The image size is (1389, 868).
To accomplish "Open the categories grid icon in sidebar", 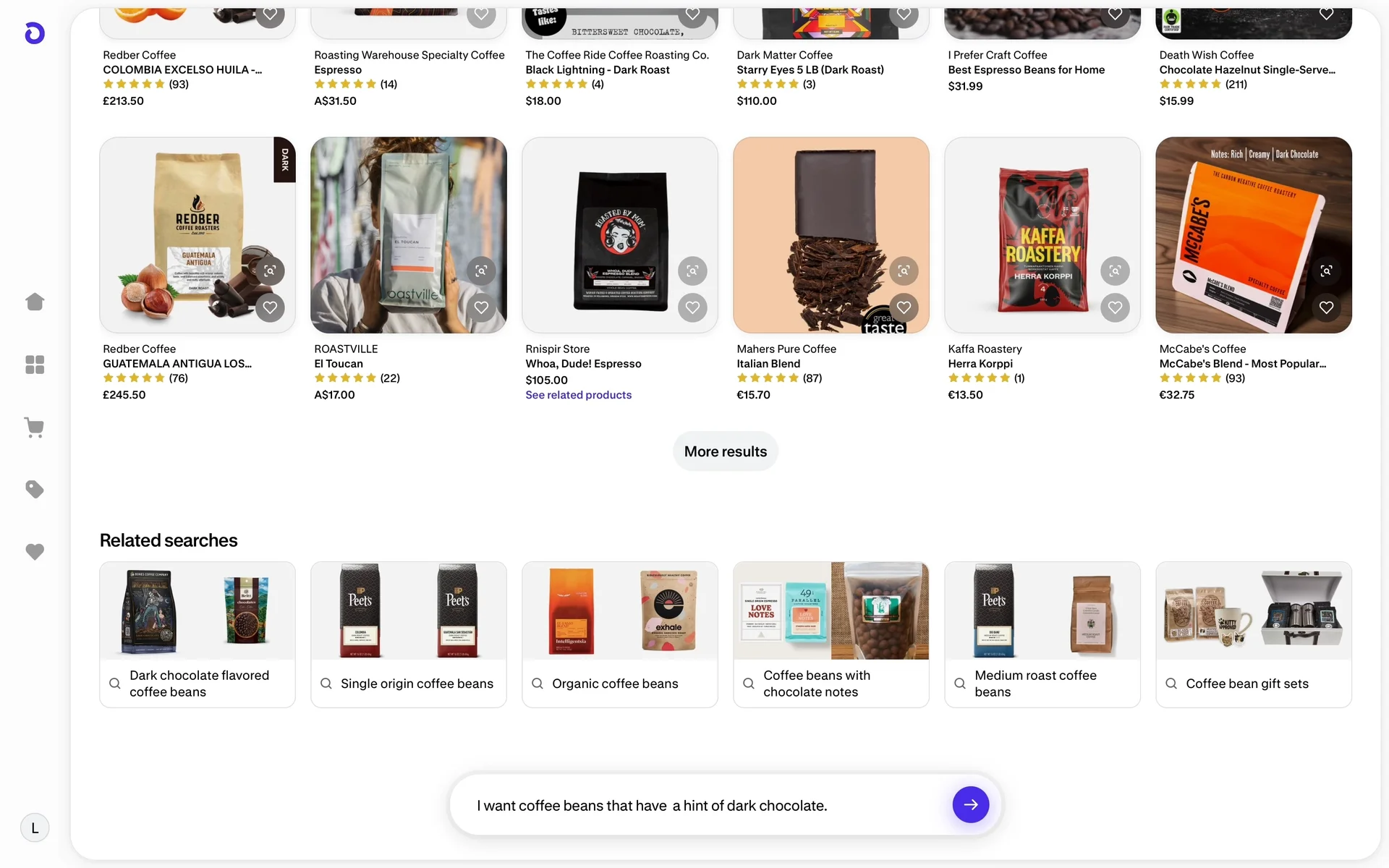I will (x=35, y=365).
